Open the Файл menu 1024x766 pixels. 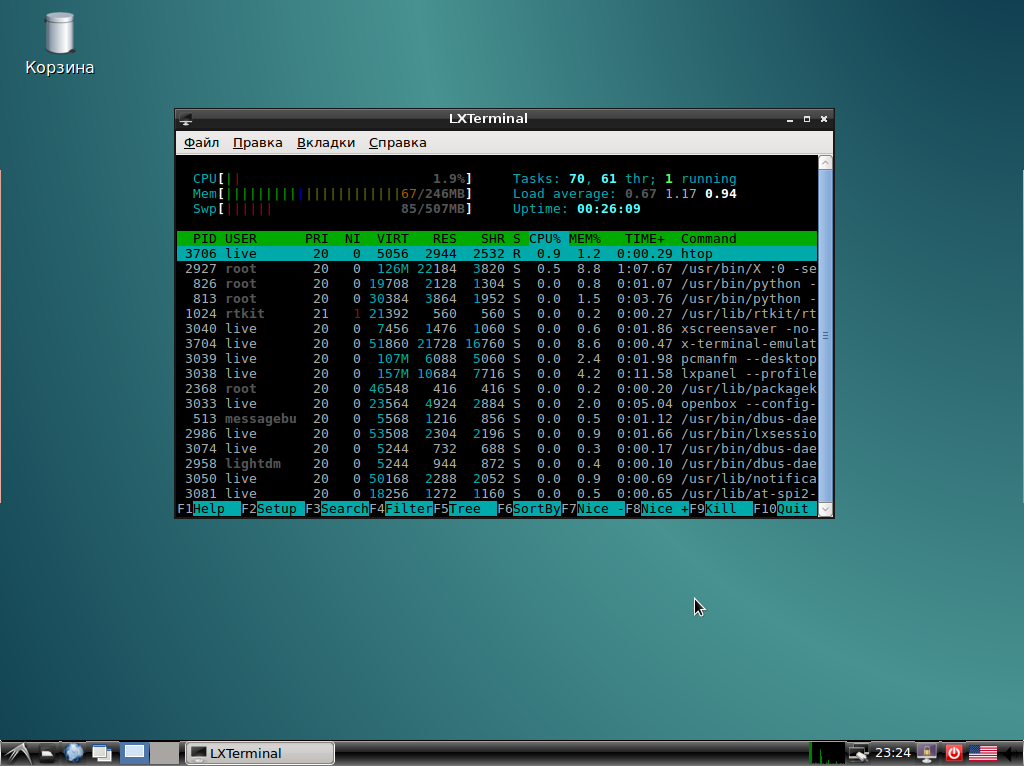(x=201, y=143)
